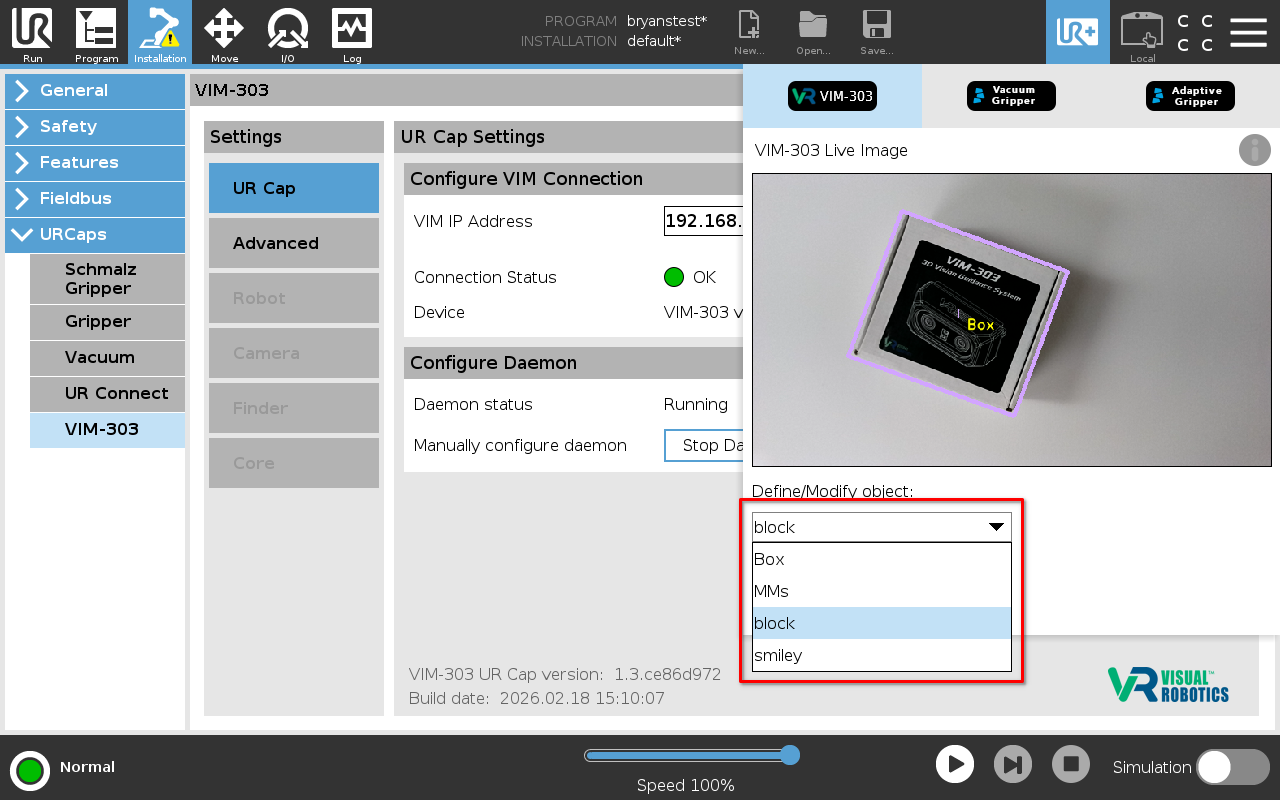The width and height of the screenshot is (1280, 800).
Task: Select VIM-303 in the sidebar
Action: [107, 430]
